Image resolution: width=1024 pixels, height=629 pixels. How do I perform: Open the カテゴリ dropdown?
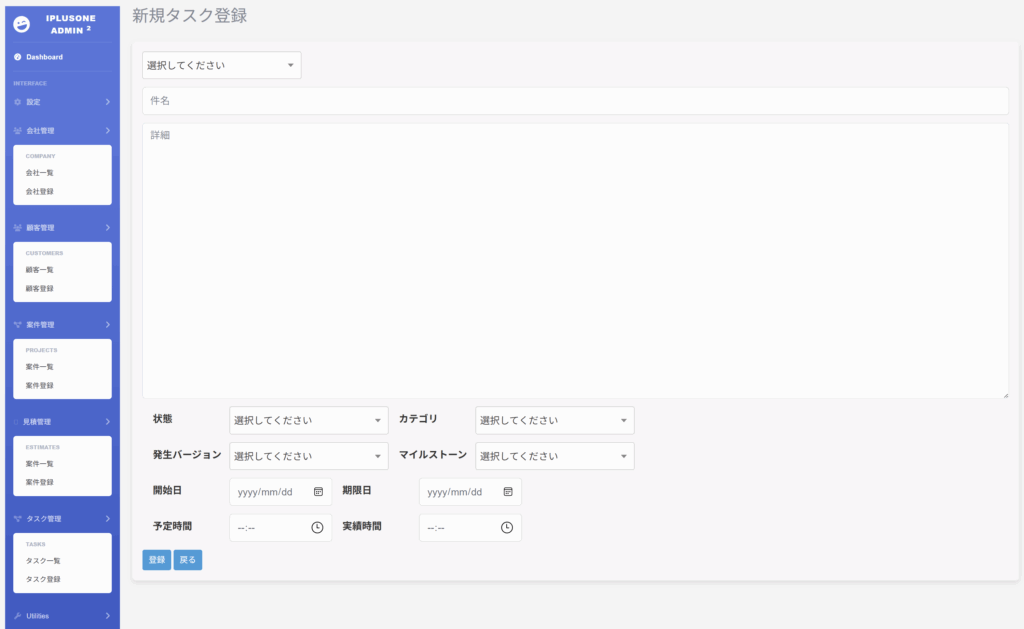click(x=554, y=421)
